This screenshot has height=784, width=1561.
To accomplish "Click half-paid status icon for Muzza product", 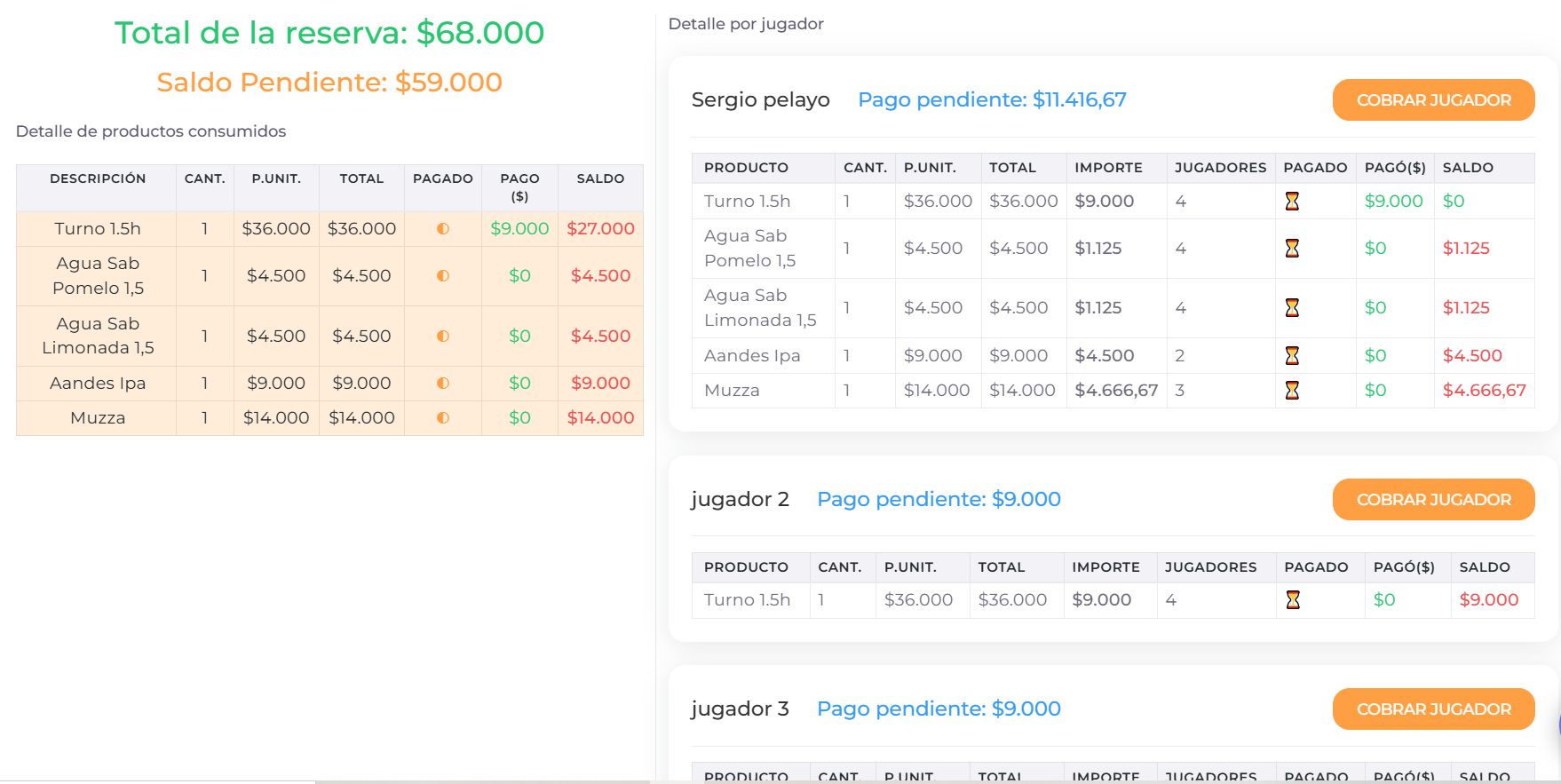I will point(443,418).
